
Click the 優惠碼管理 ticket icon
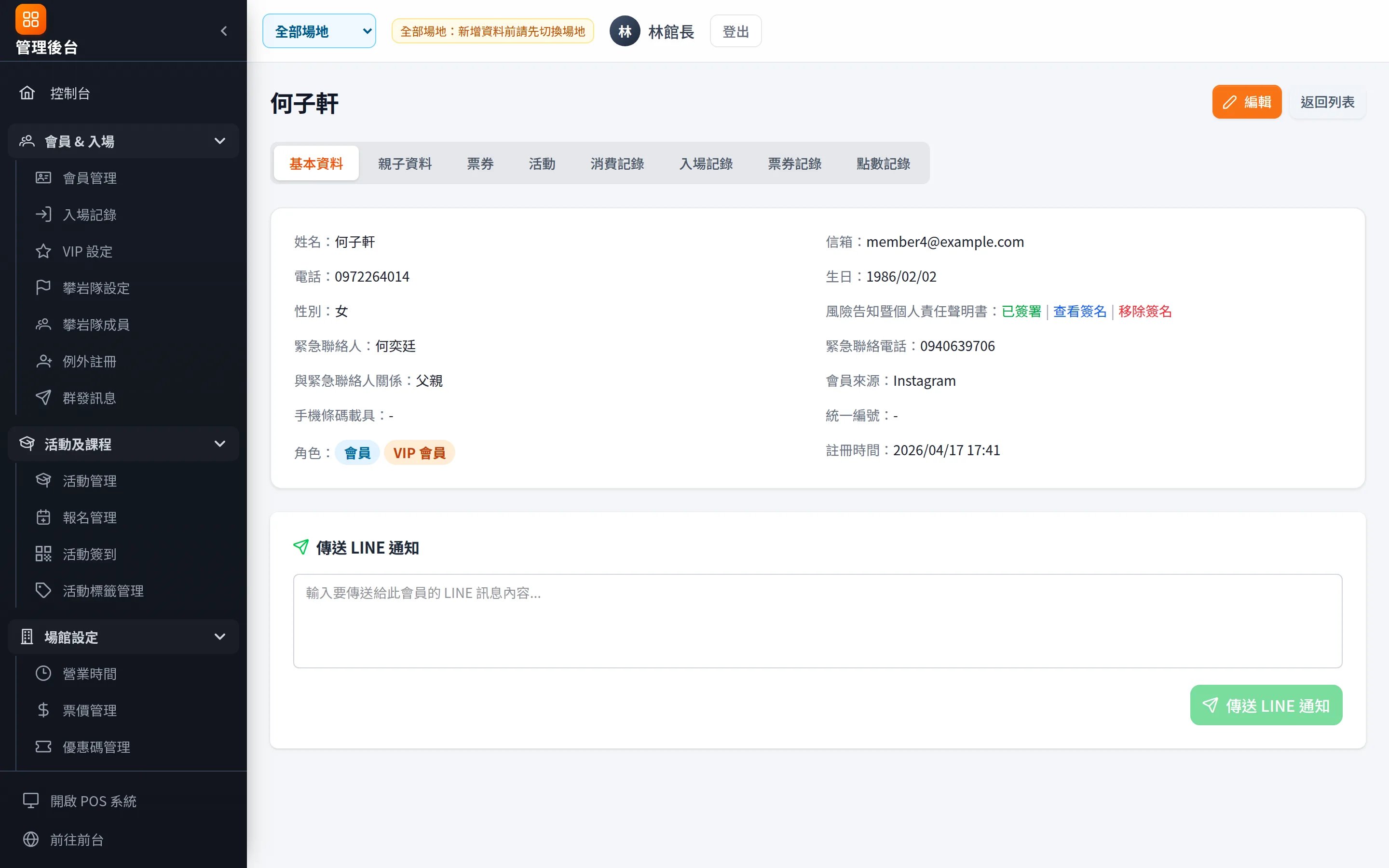[43, 747]
